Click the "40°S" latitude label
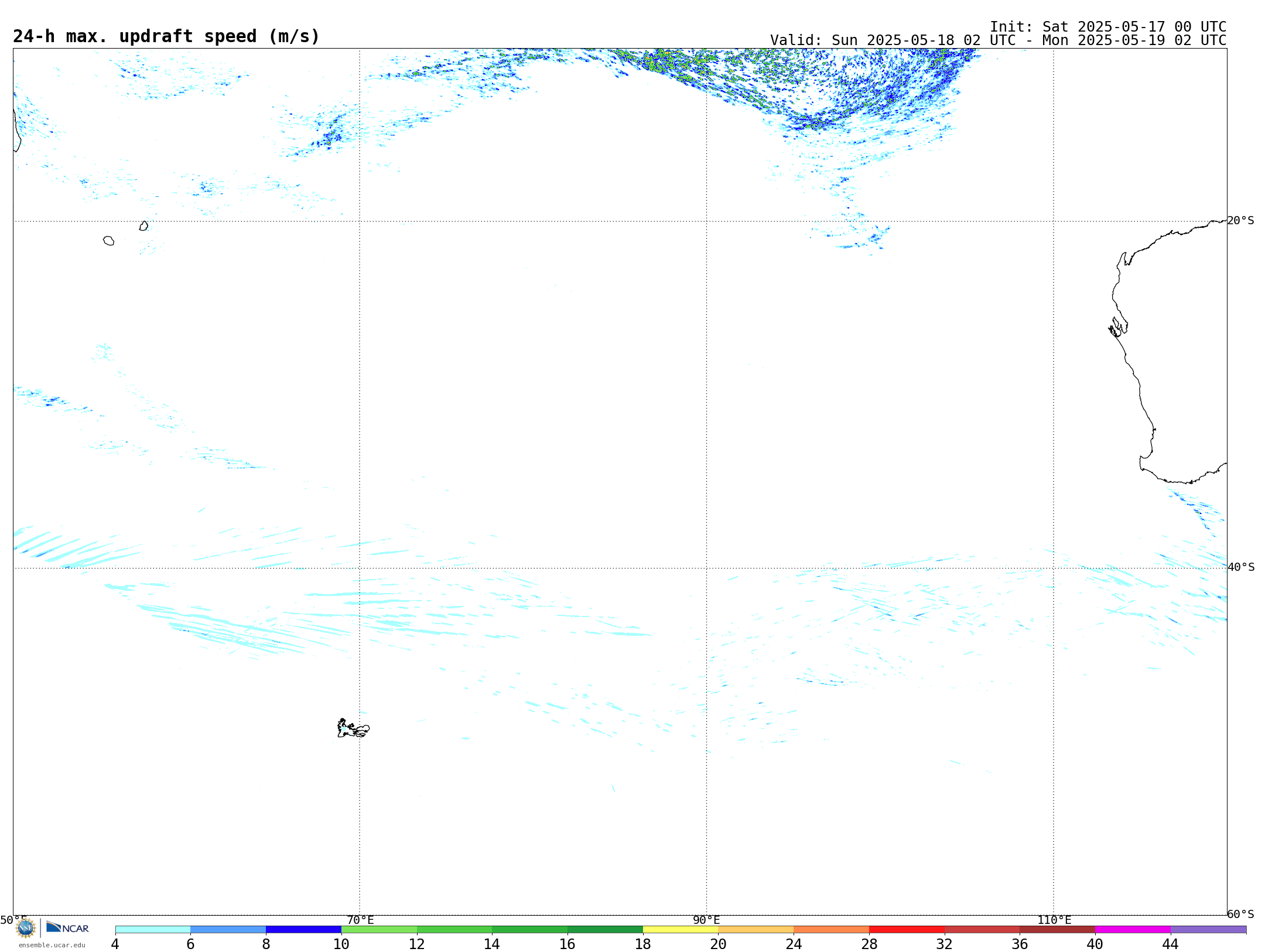The image size is (1265, 952). click(x=1241, y=567)
